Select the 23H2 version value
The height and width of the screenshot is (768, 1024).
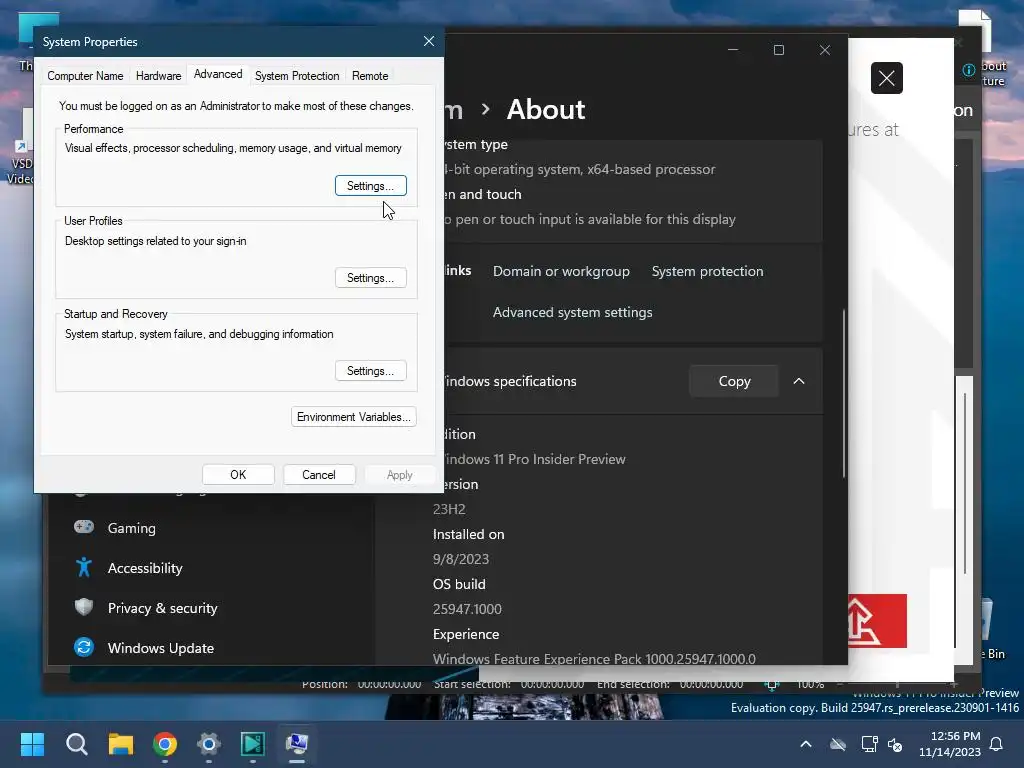[449, 509]
